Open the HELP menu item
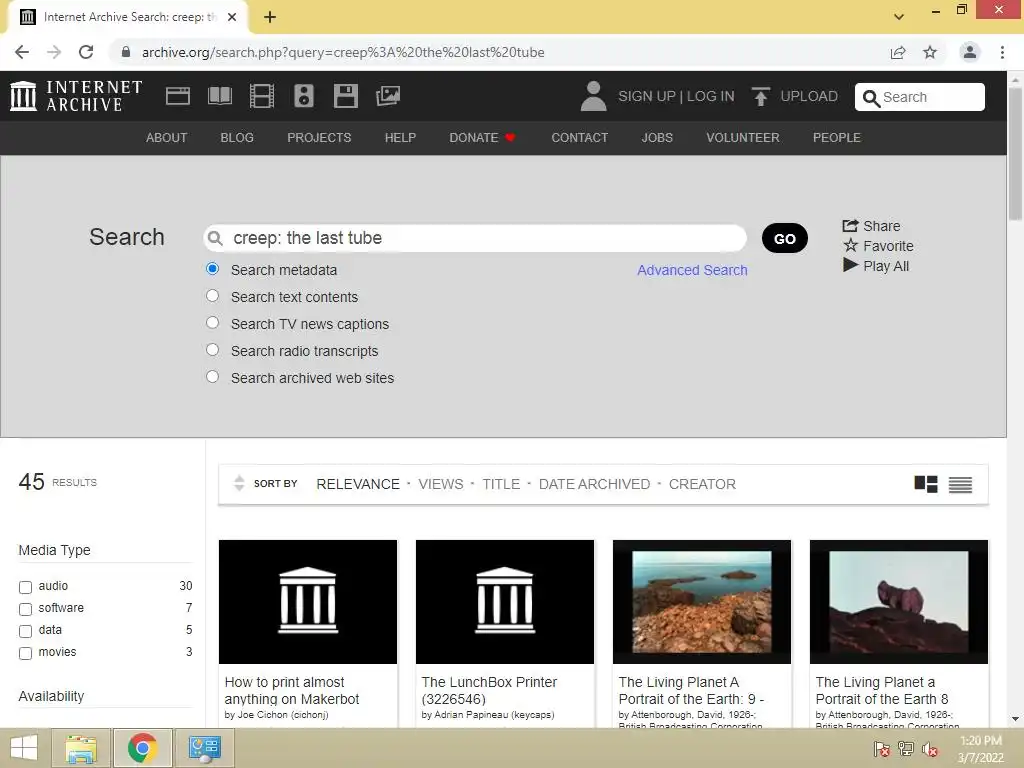 click(400, 138)
